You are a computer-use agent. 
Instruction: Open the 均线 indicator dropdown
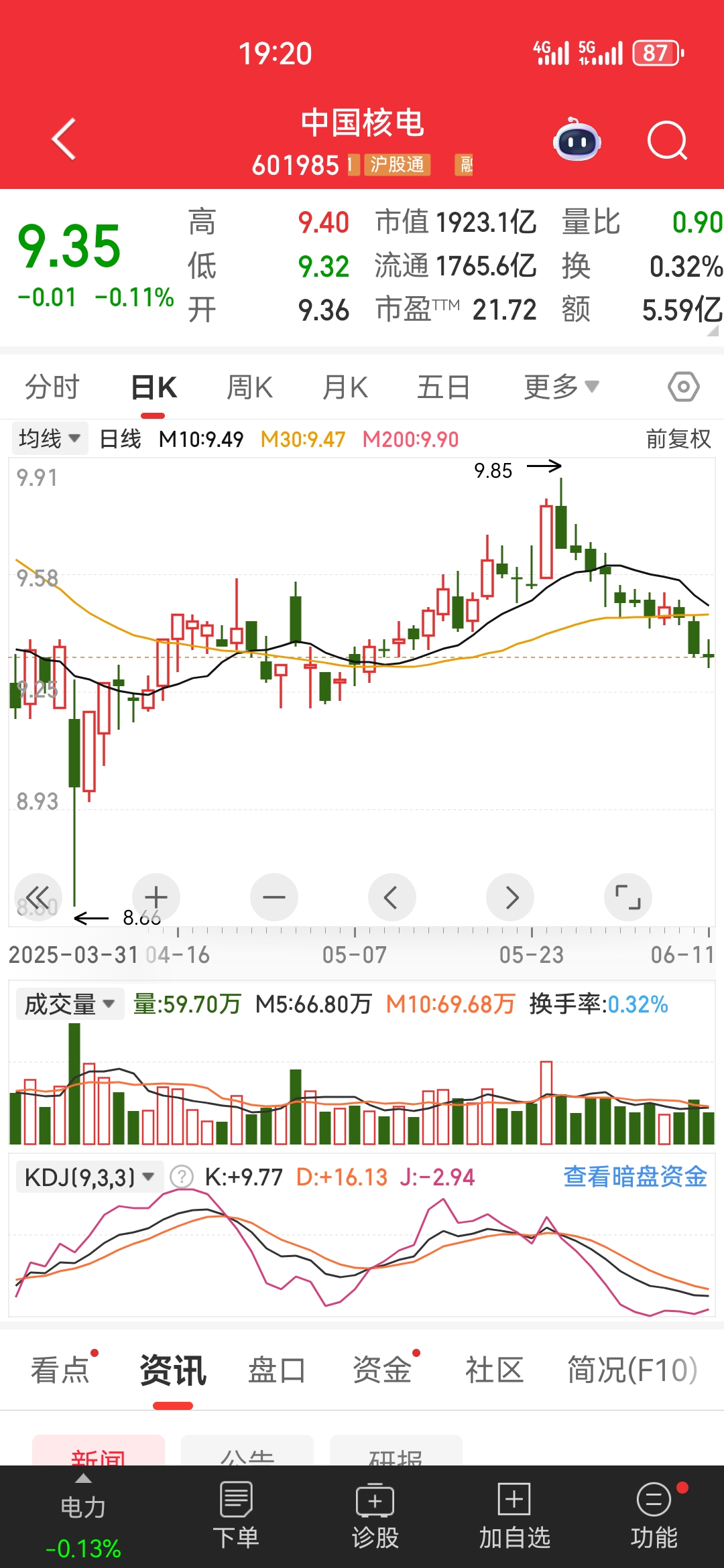coord(50,439)
